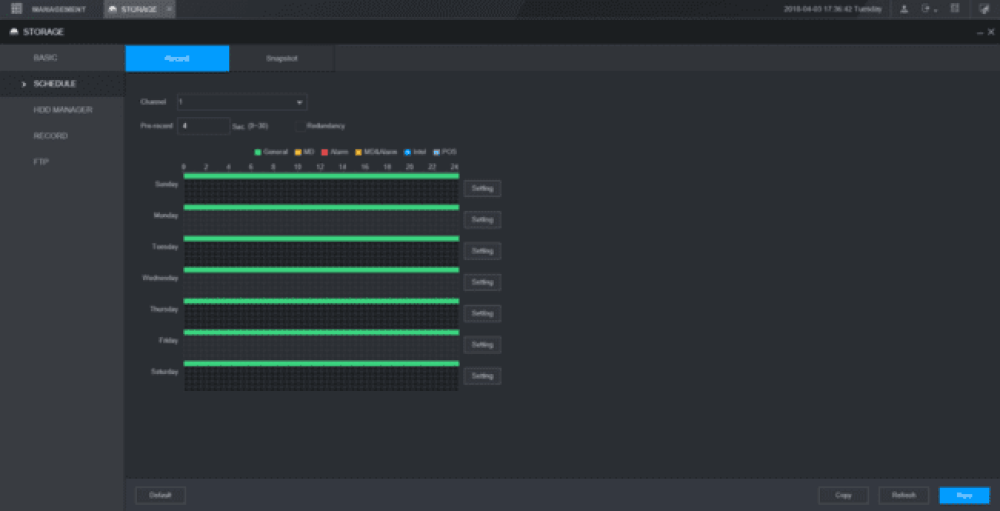Open RECORD in the sidebar
Image resolution: width=1000 pixels, height=511 pixels.
pyautogui.click(x=50, y=136)
